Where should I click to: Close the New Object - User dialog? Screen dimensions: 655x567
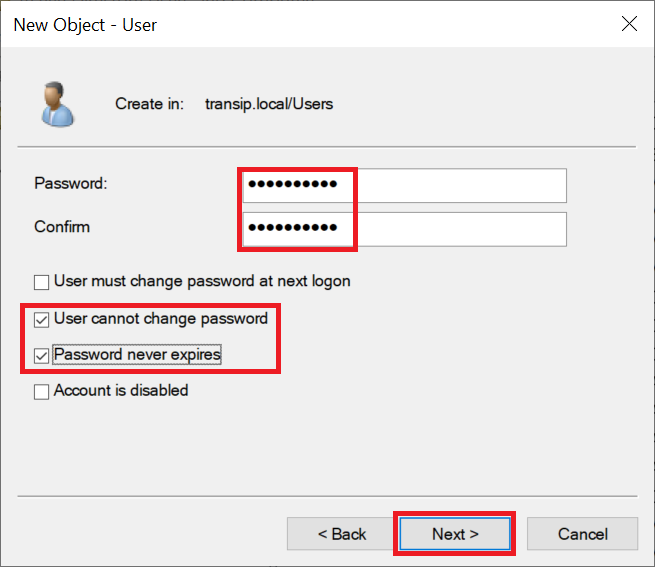629,25
